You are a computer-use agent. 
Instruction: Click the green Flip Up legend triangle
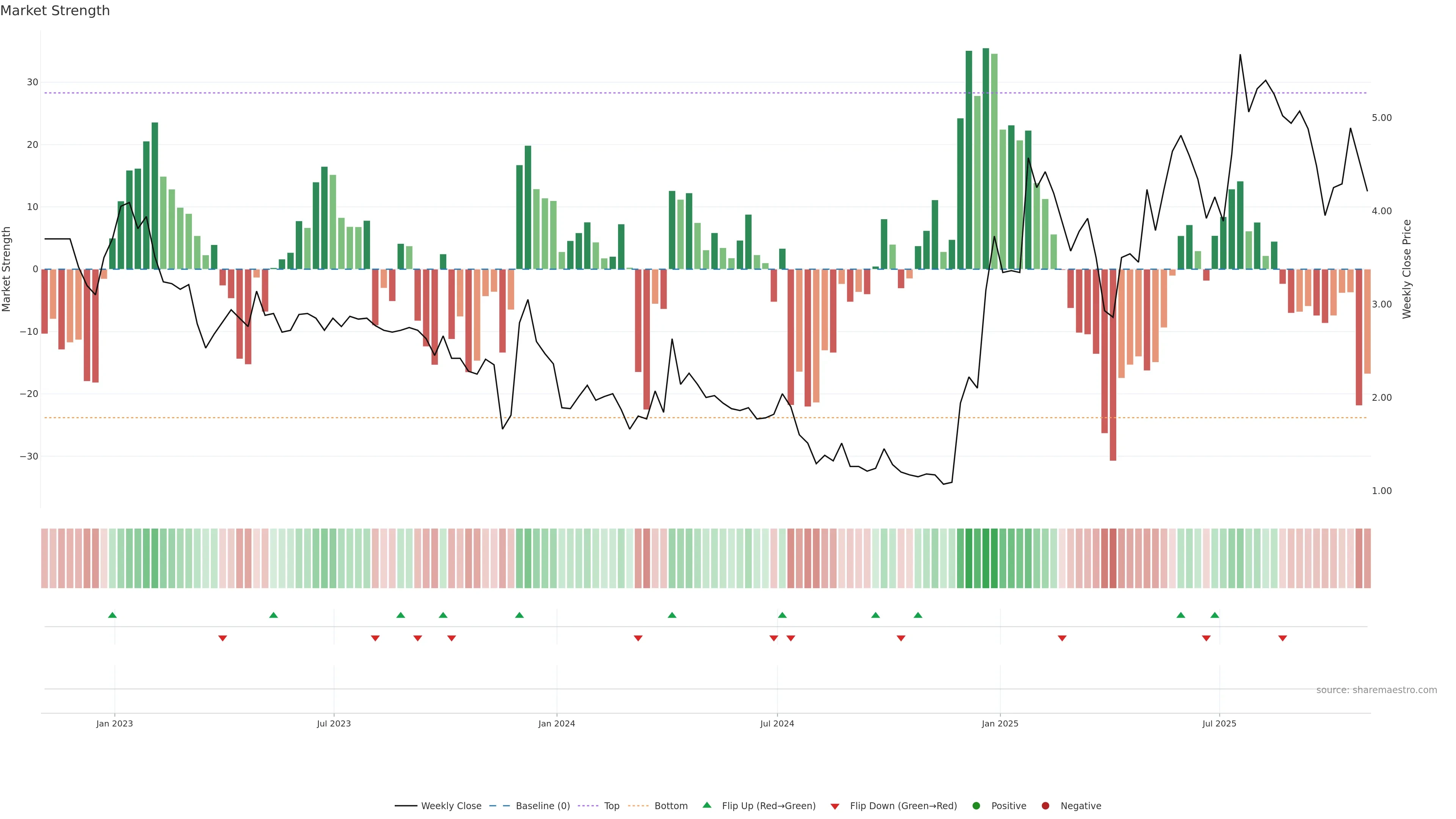click(706, 805)
